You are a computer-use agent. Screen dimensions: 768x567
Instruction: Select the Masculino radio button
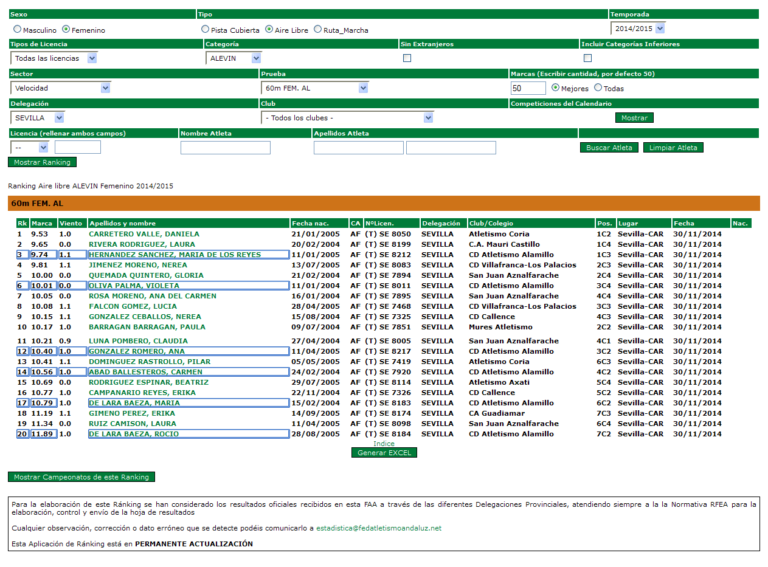17,30
